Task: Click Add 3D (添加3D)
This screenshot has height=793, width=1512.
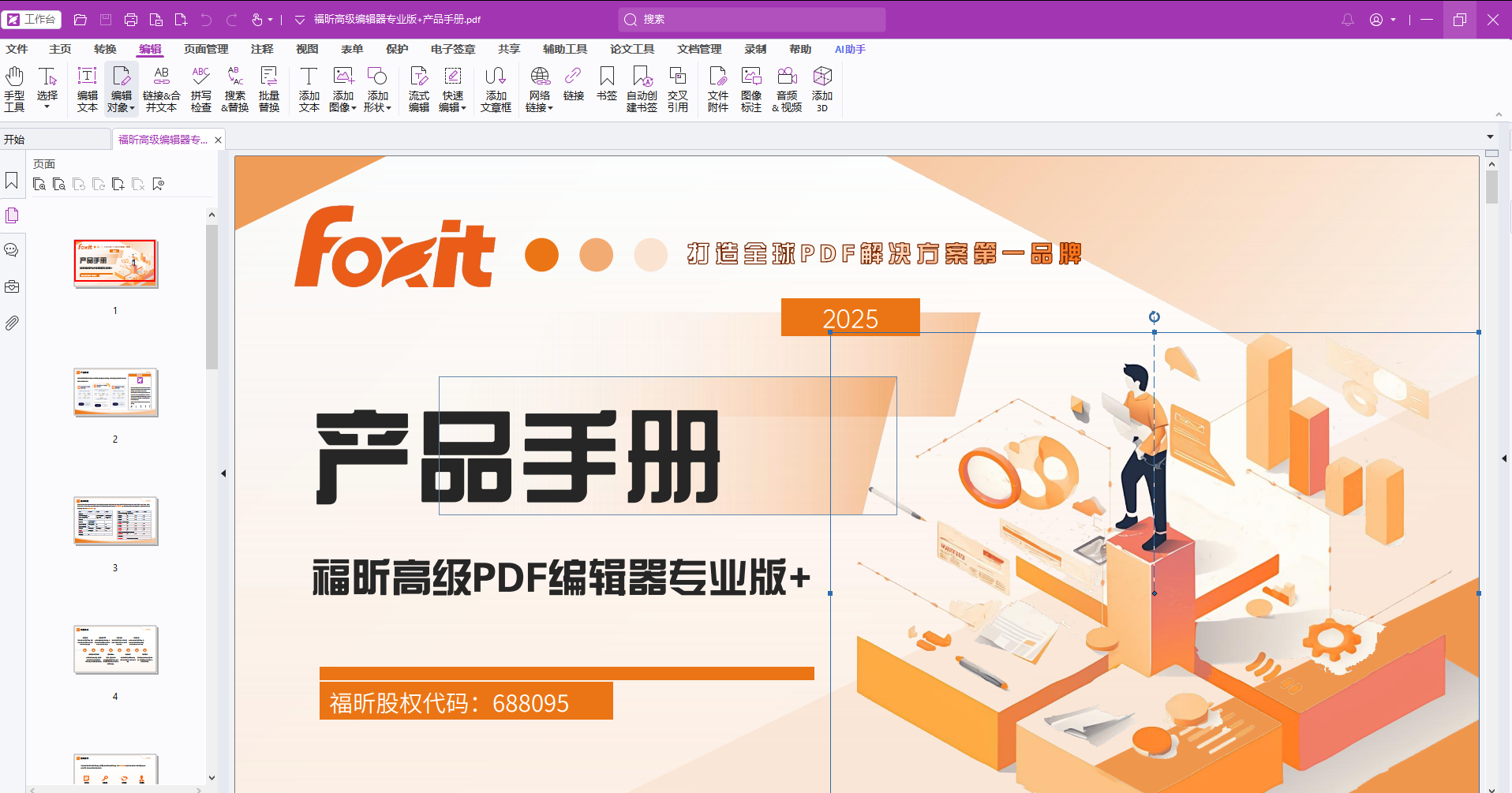Action: pyautogui.click(x=822, y=89)
